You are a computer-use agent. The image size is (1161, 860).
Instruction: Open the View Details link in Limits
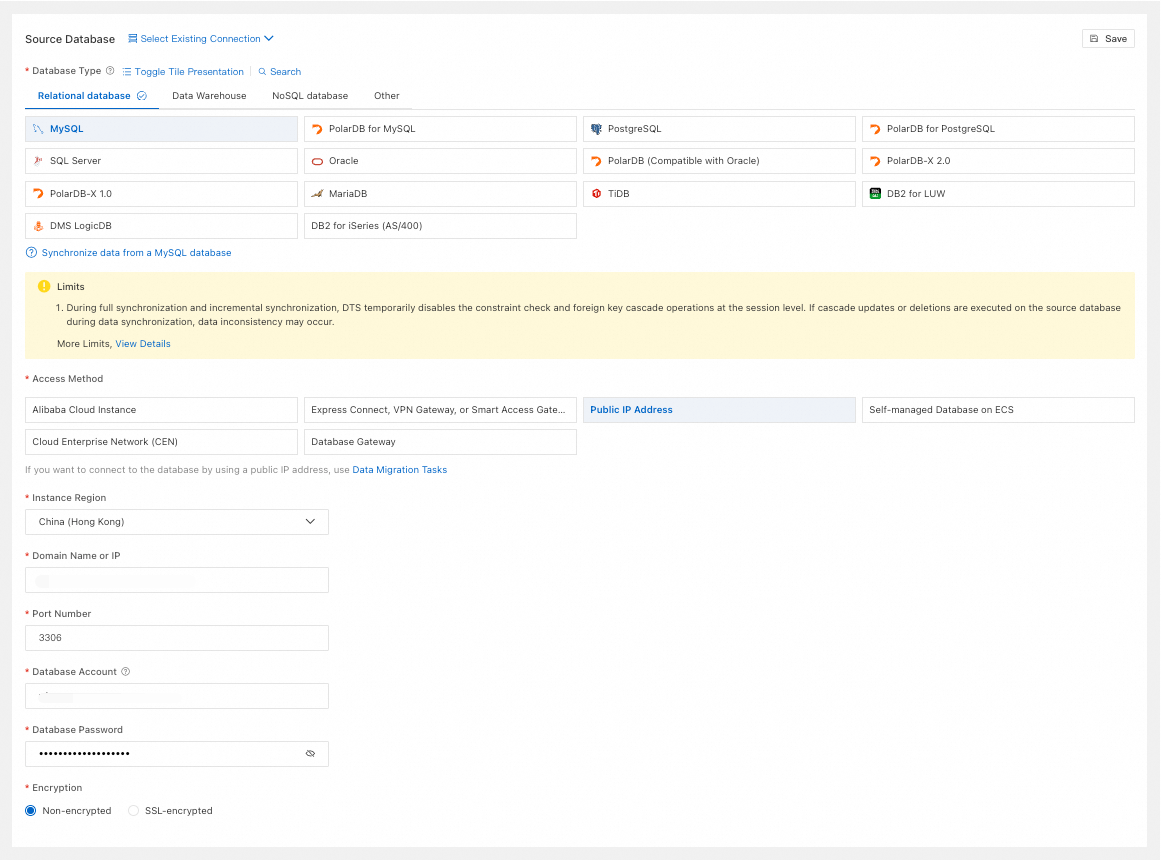point(143,344)
